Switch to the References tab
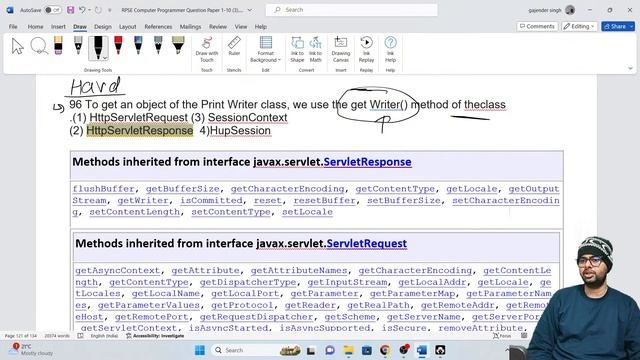 coord(158,27)
